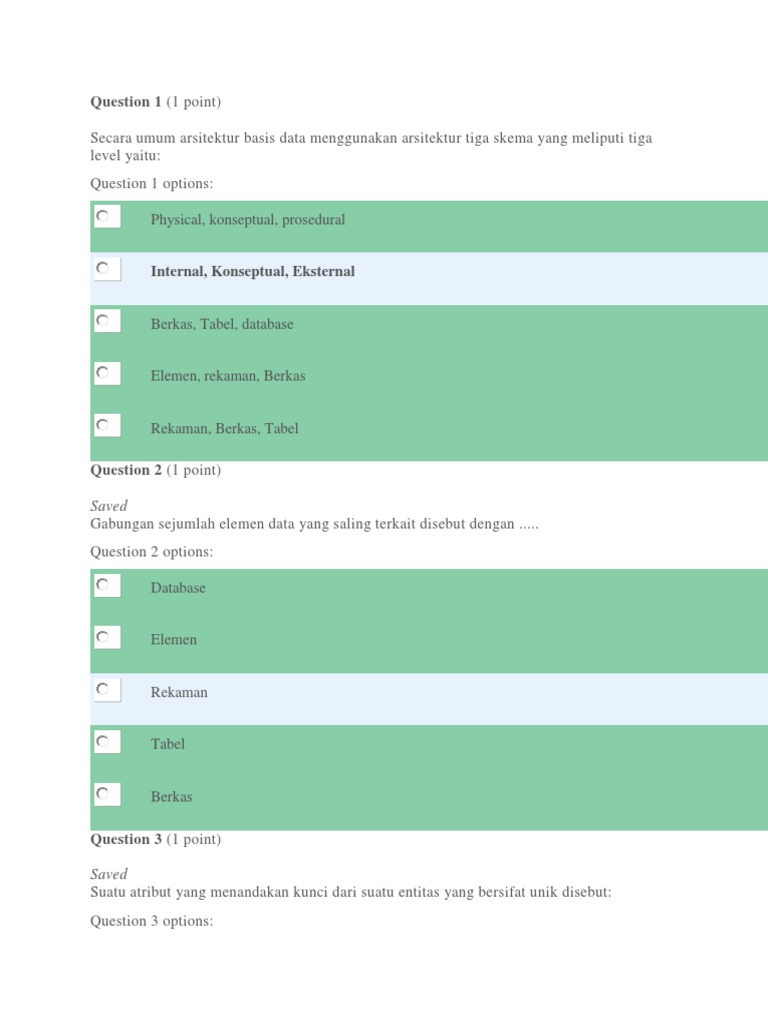Choose the 'Berkas' radio button in Question 2
The image size is (768, 1024).
click(103, 794)
